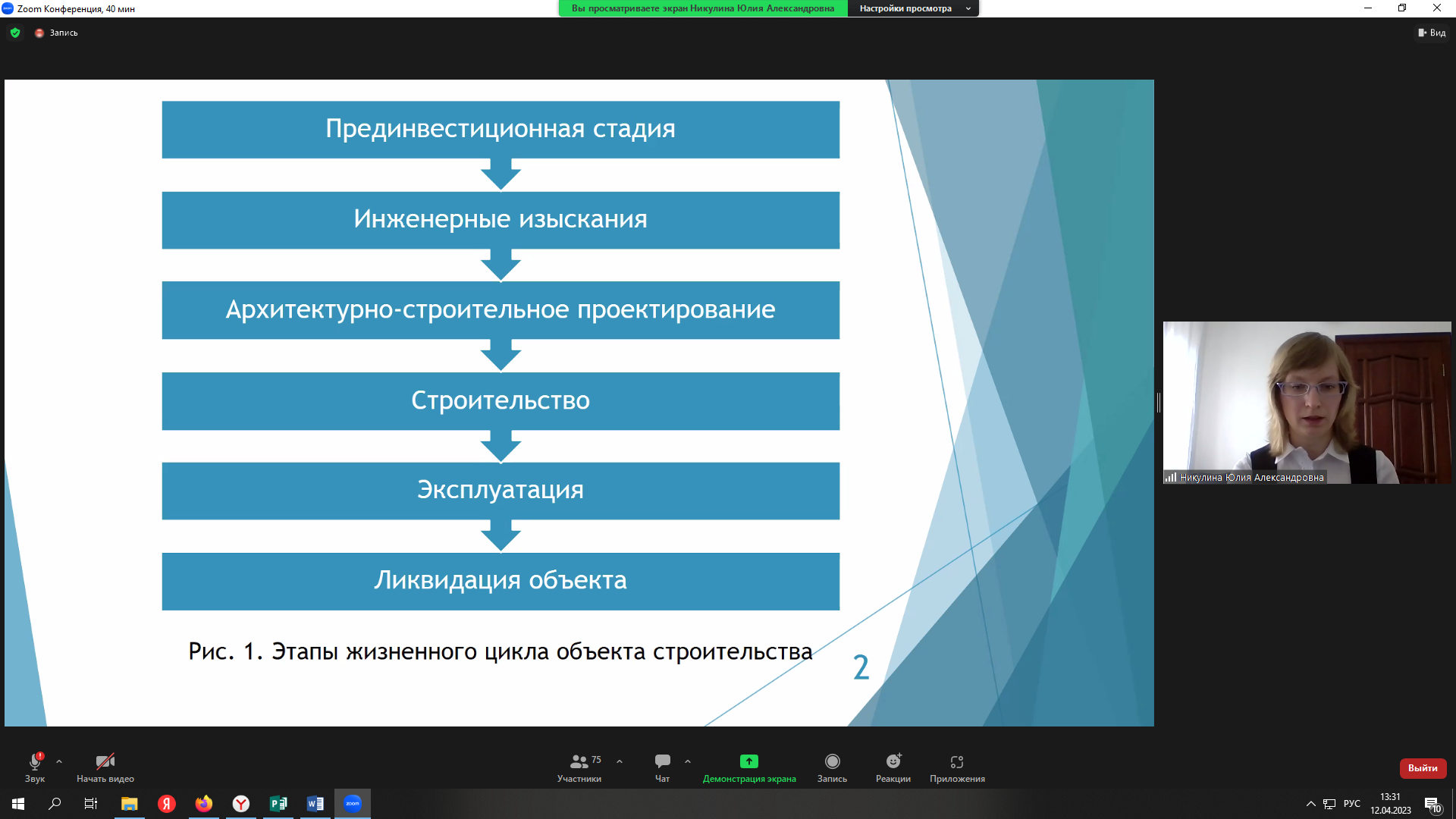Click the slide number 2

pyautogui.click(x=861, y=667)
